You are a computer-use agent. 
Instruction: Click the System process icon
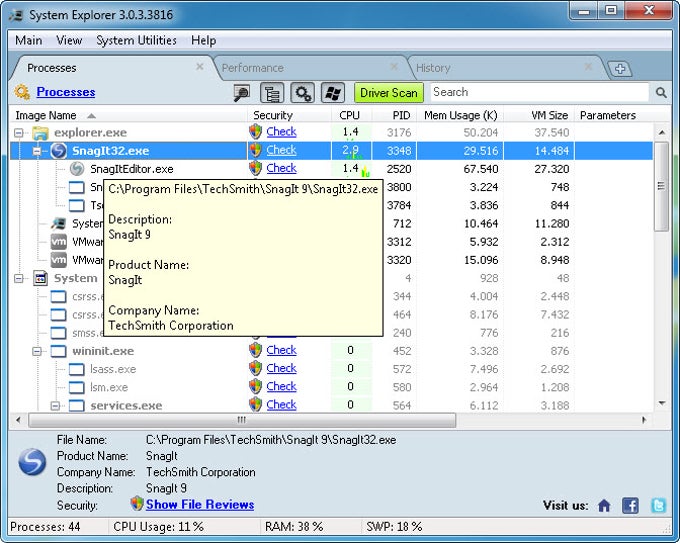[x=40, y=278]
